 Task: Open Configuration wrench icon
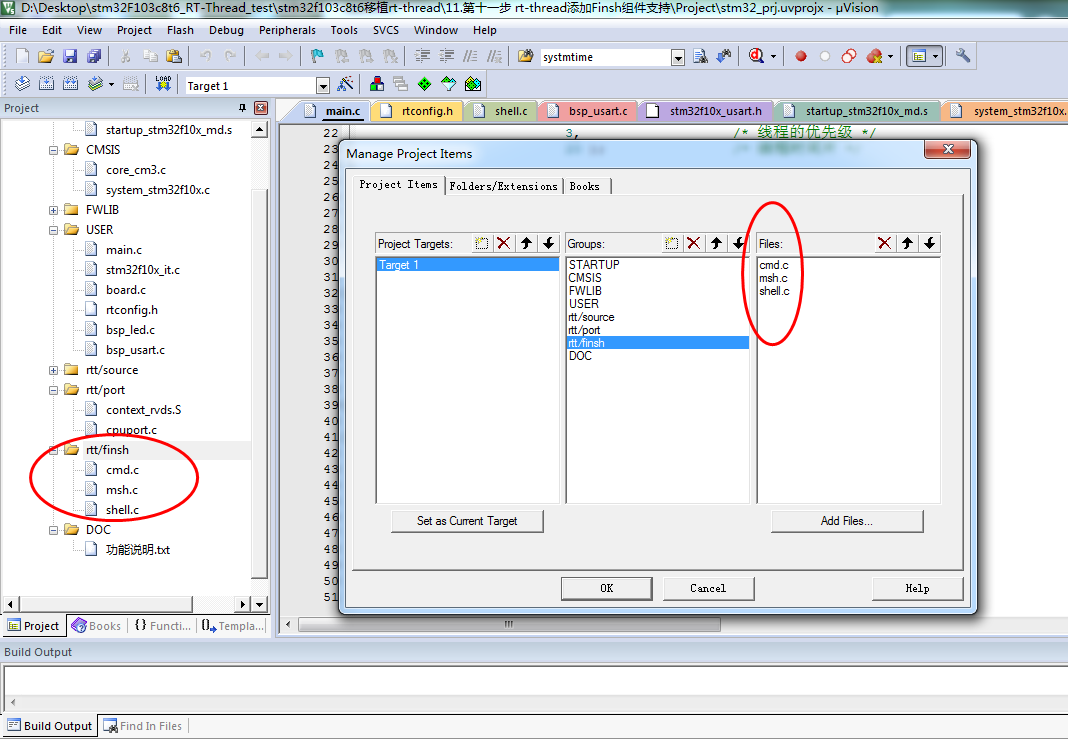point(962,56)
